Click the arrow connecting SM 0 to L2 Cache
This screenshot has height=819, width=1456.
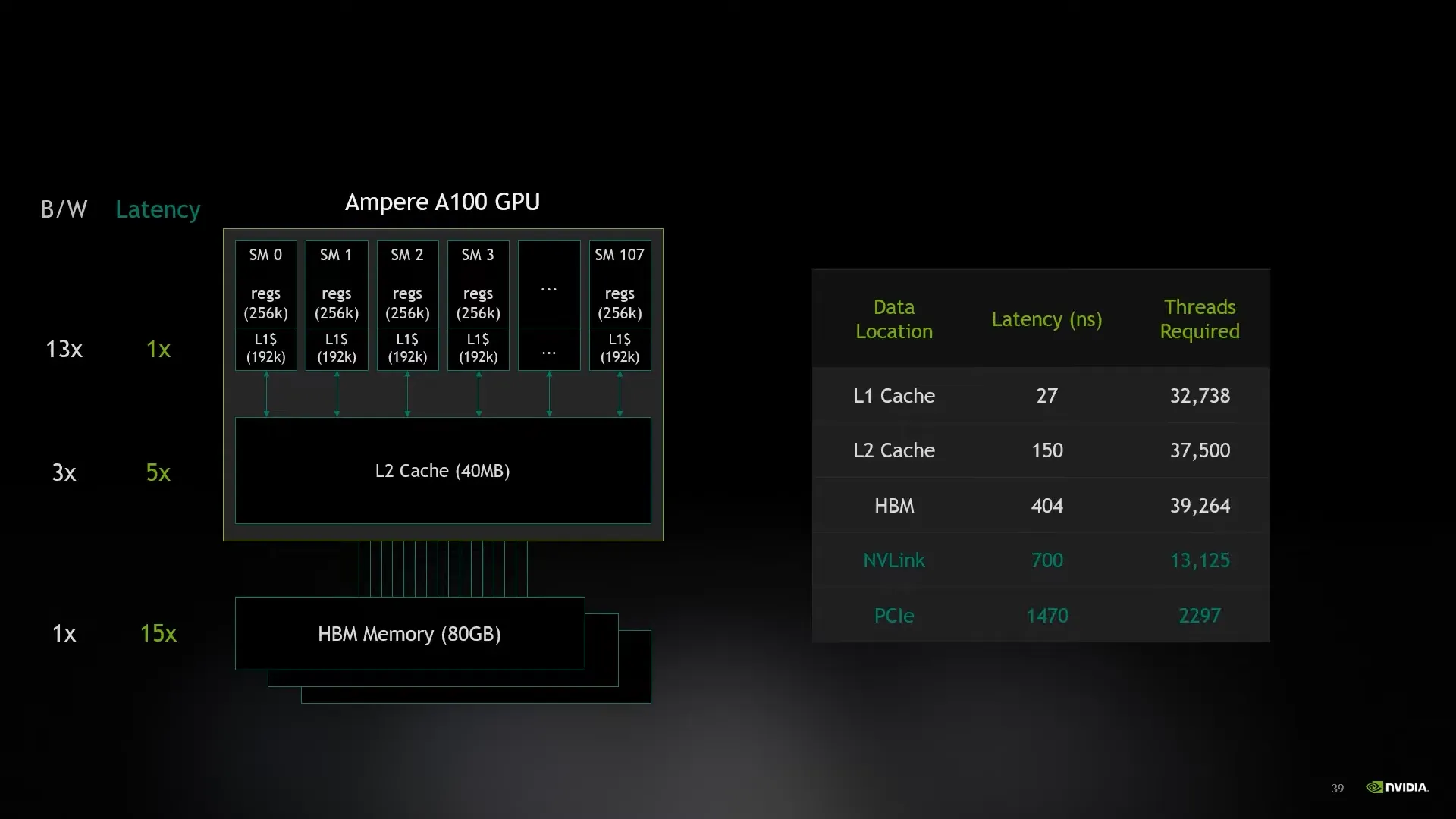click(x=266, y=394)
